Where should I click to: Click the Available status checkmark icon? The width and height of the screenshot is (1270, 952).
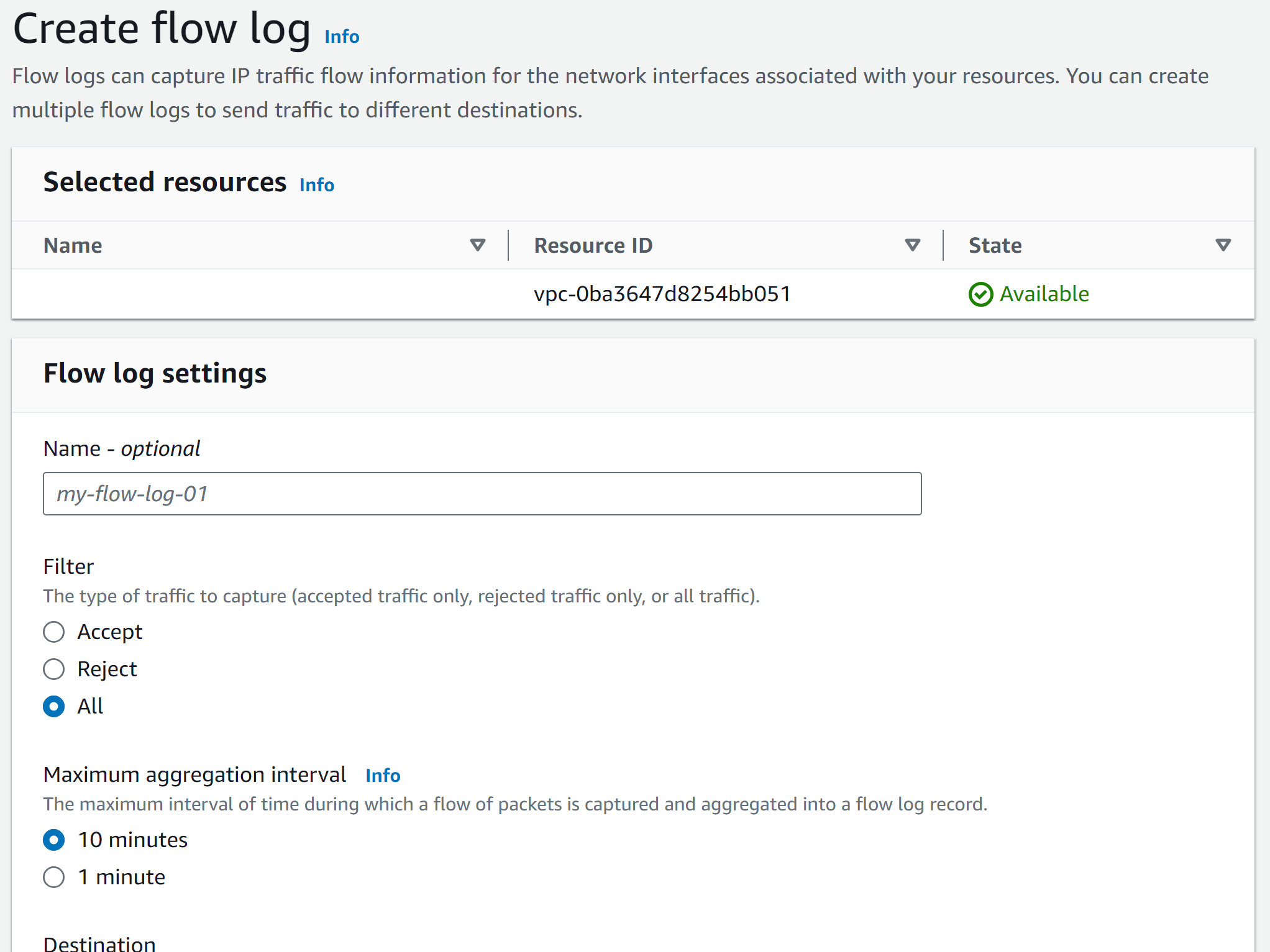[x=980, y=294]
